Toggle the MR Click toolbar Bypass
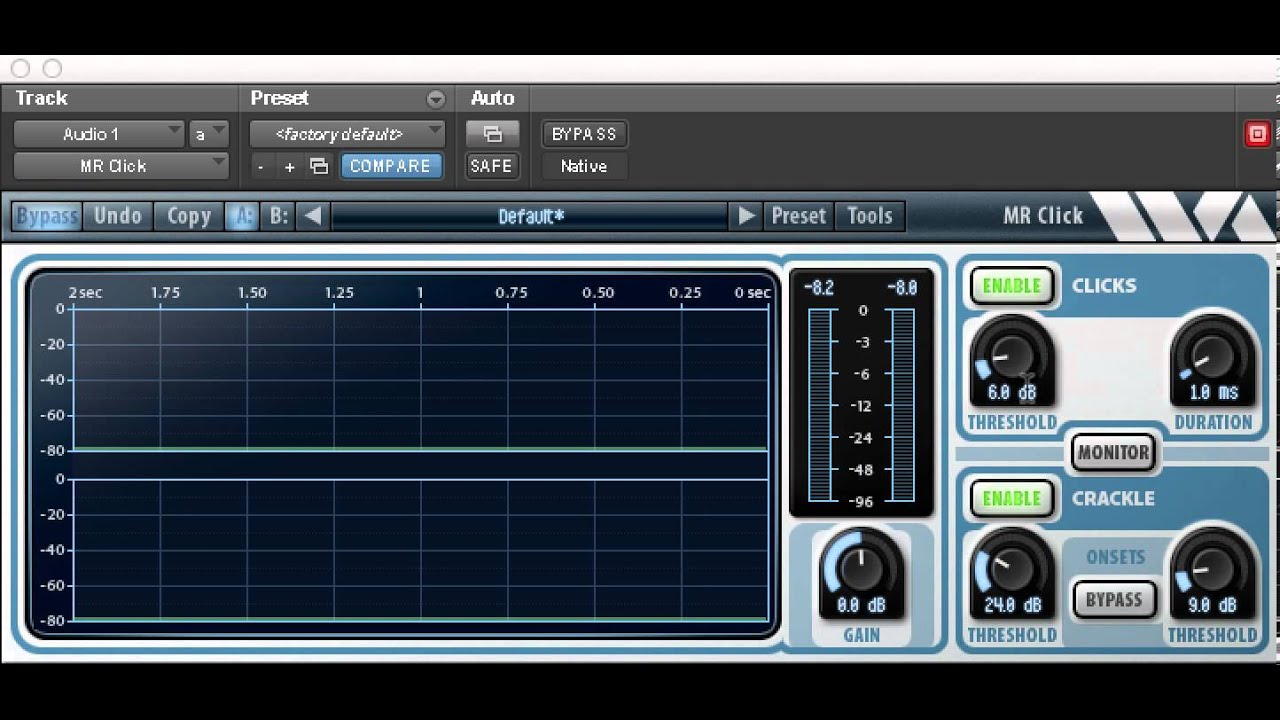The image size is (1280, 720). pos(46,216)
